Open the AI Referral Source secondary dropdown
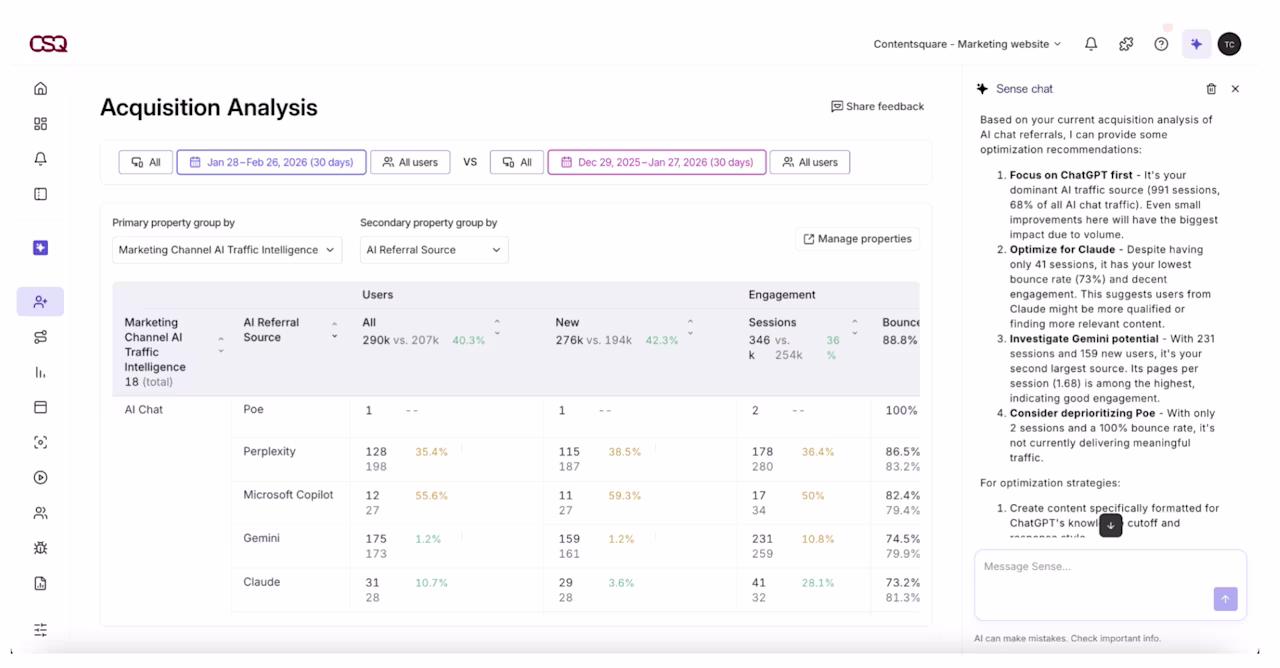Screen dimensions: 1280x668 pyautogui.click(x=434, y=250)
